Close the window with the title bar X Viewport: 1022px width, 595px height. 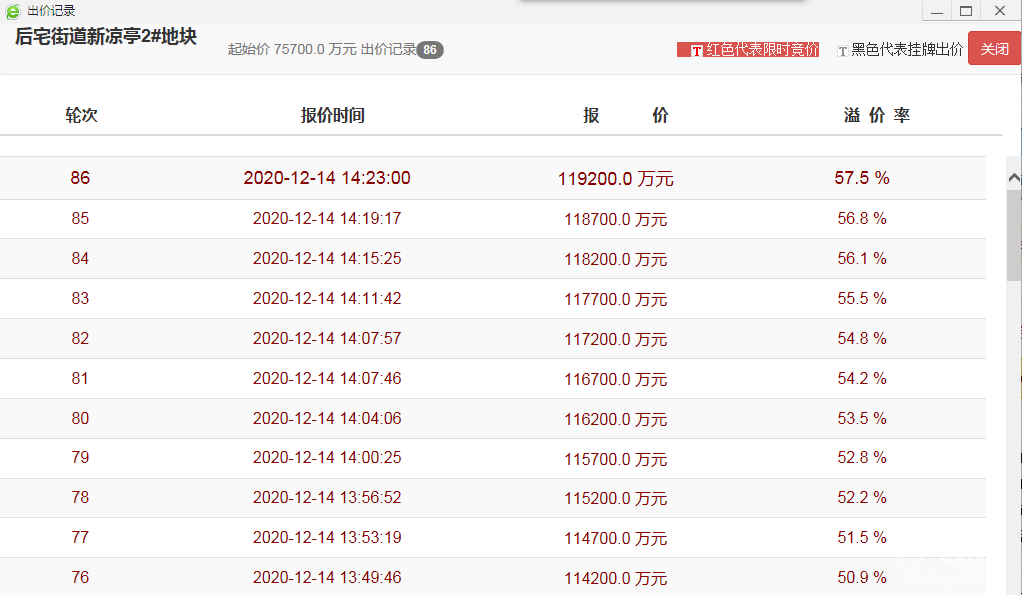tap(999, 11)
